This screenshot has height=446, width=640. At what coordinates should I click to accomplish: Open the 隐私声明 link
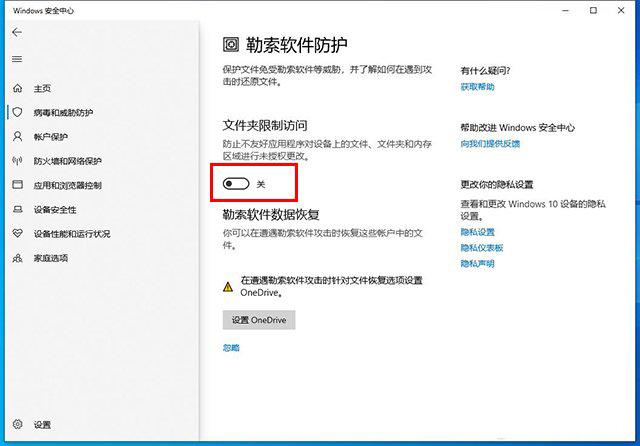point(477,263)
